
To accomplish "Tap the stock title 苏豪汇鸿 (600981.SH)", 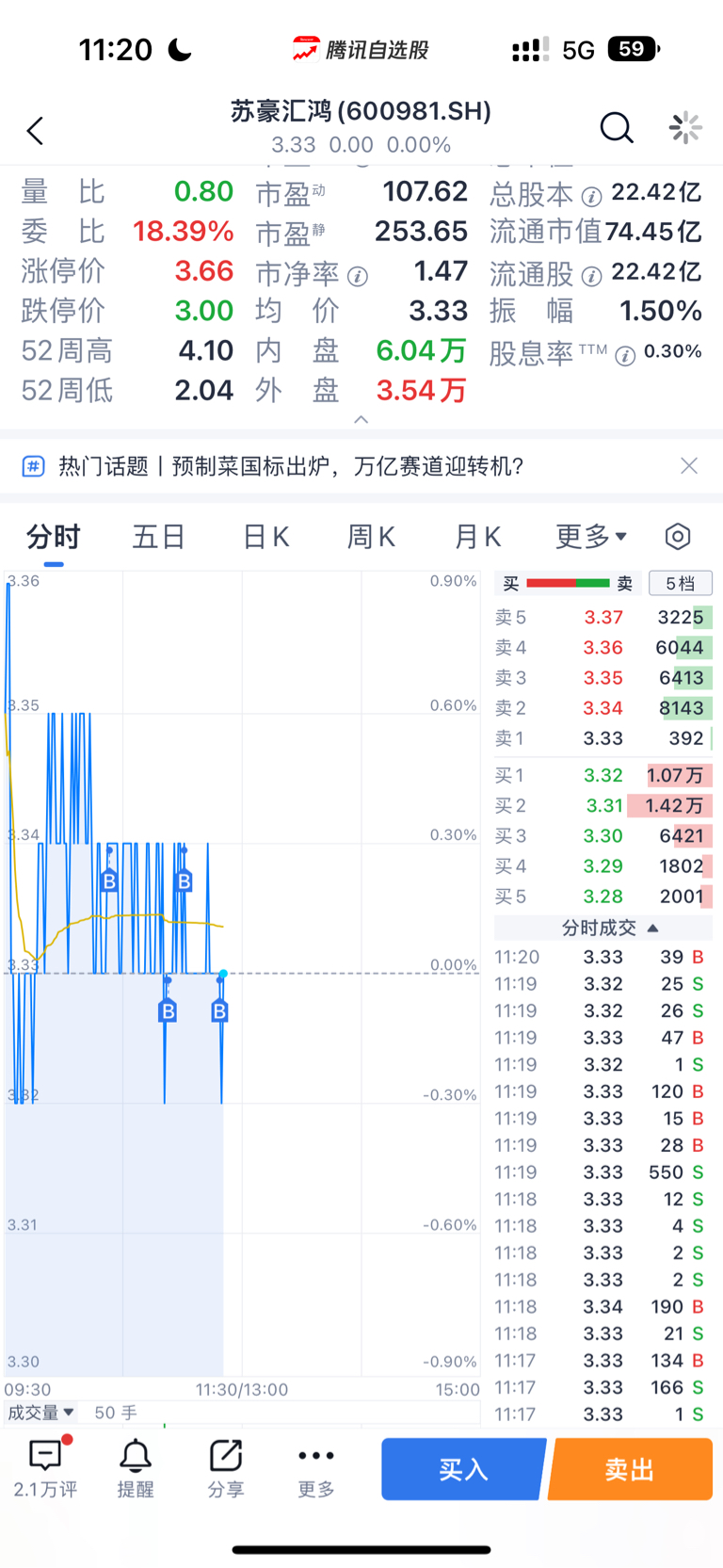I will [361, 111].
